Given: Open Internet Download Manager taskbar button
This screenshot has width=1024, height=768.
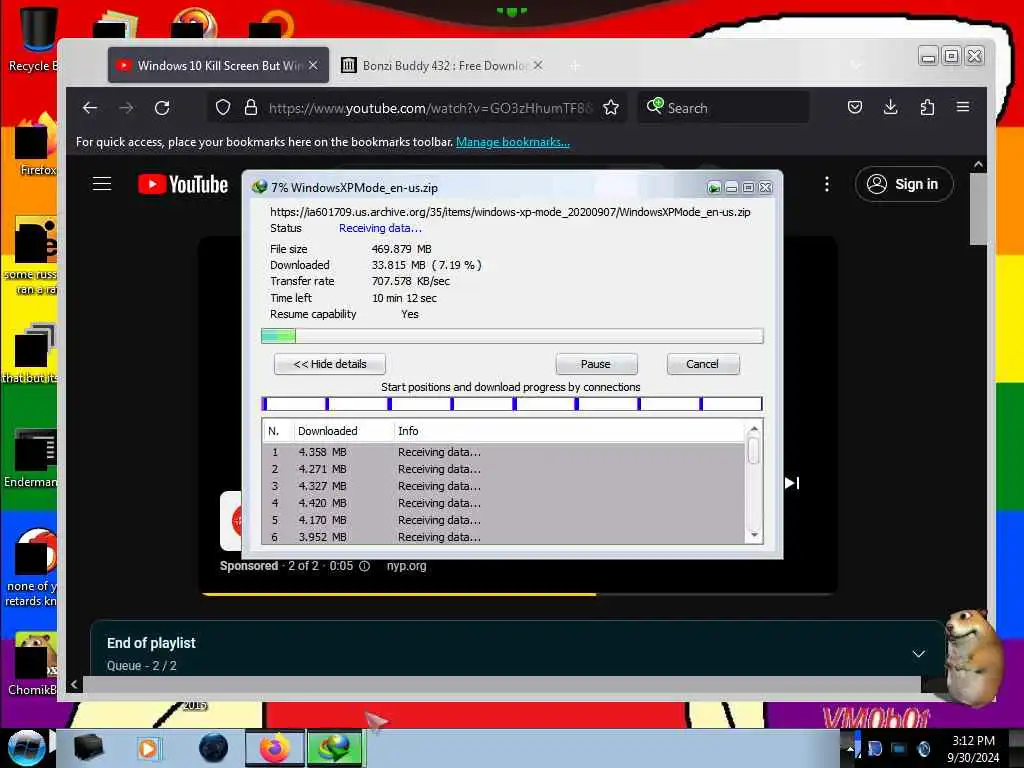Looking at the screenshot, I should (x=334, y=748).
